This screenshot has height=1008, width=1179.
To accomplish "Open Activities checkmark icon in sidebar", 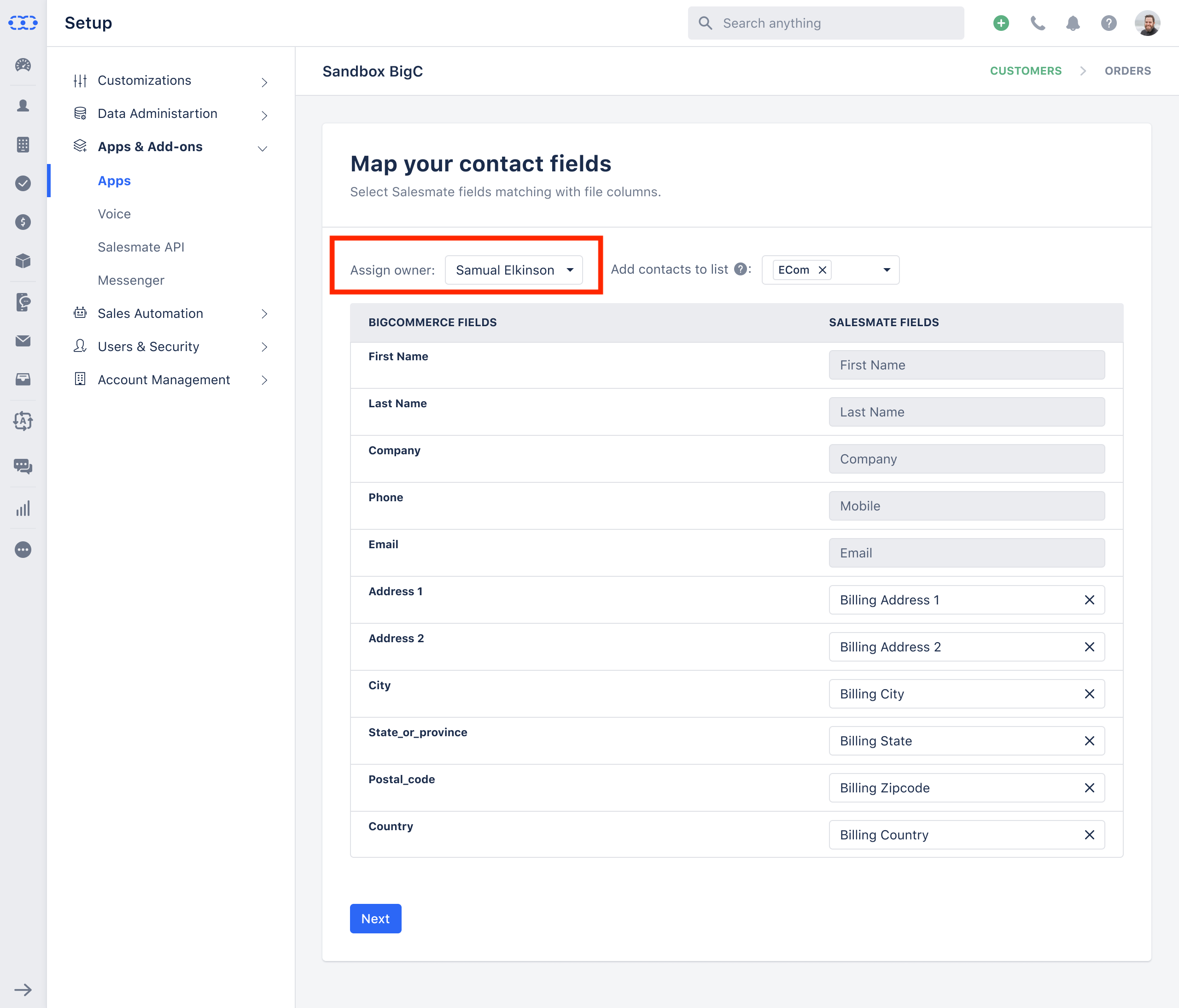I will tap(23, 183).
